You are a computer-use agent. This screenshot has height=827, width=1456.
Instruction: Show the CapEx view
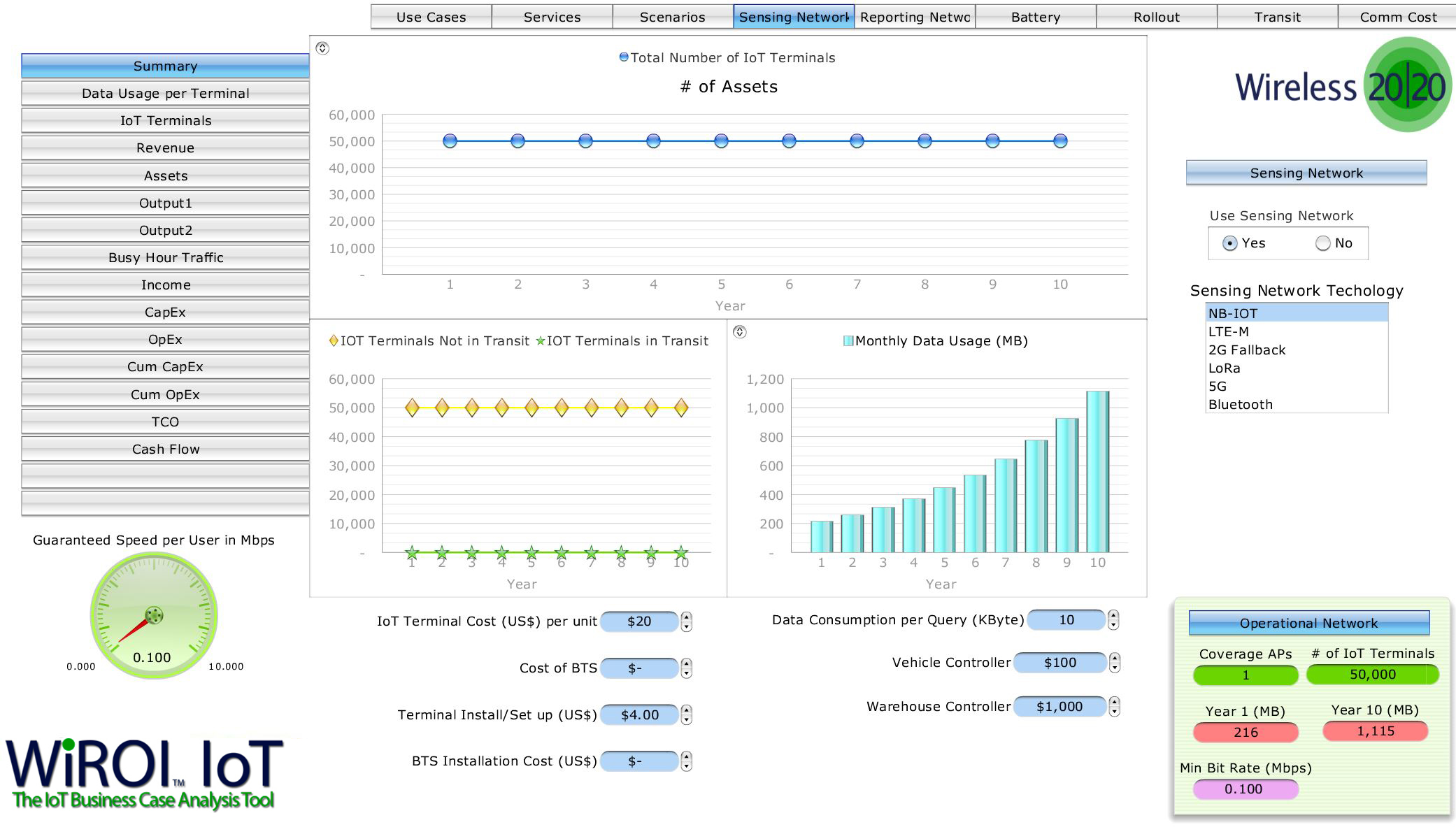165,312
